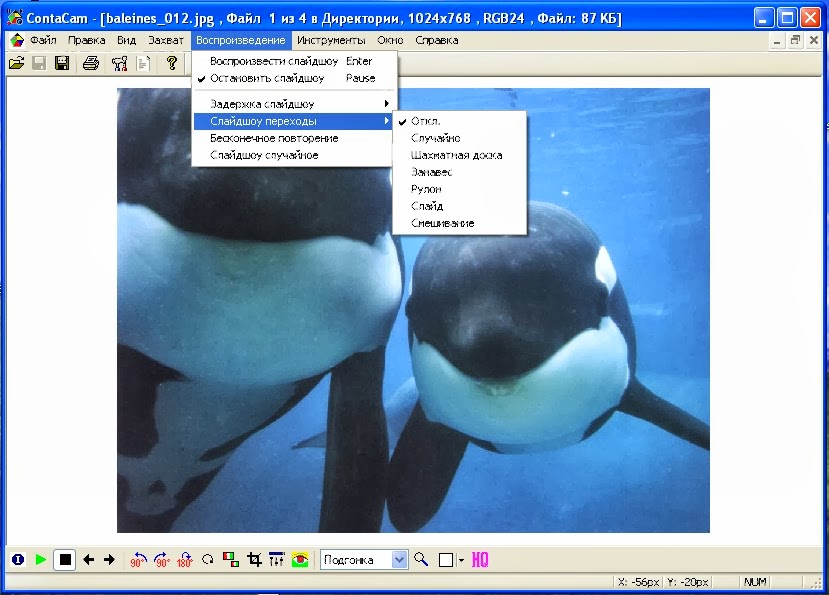Toggle the pink HQ quality button

click(480, 560)
